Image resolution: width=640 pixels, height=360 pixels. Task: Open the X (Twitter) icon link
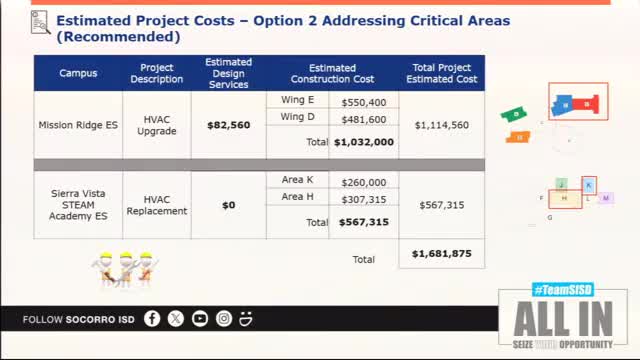click(176, 319)
